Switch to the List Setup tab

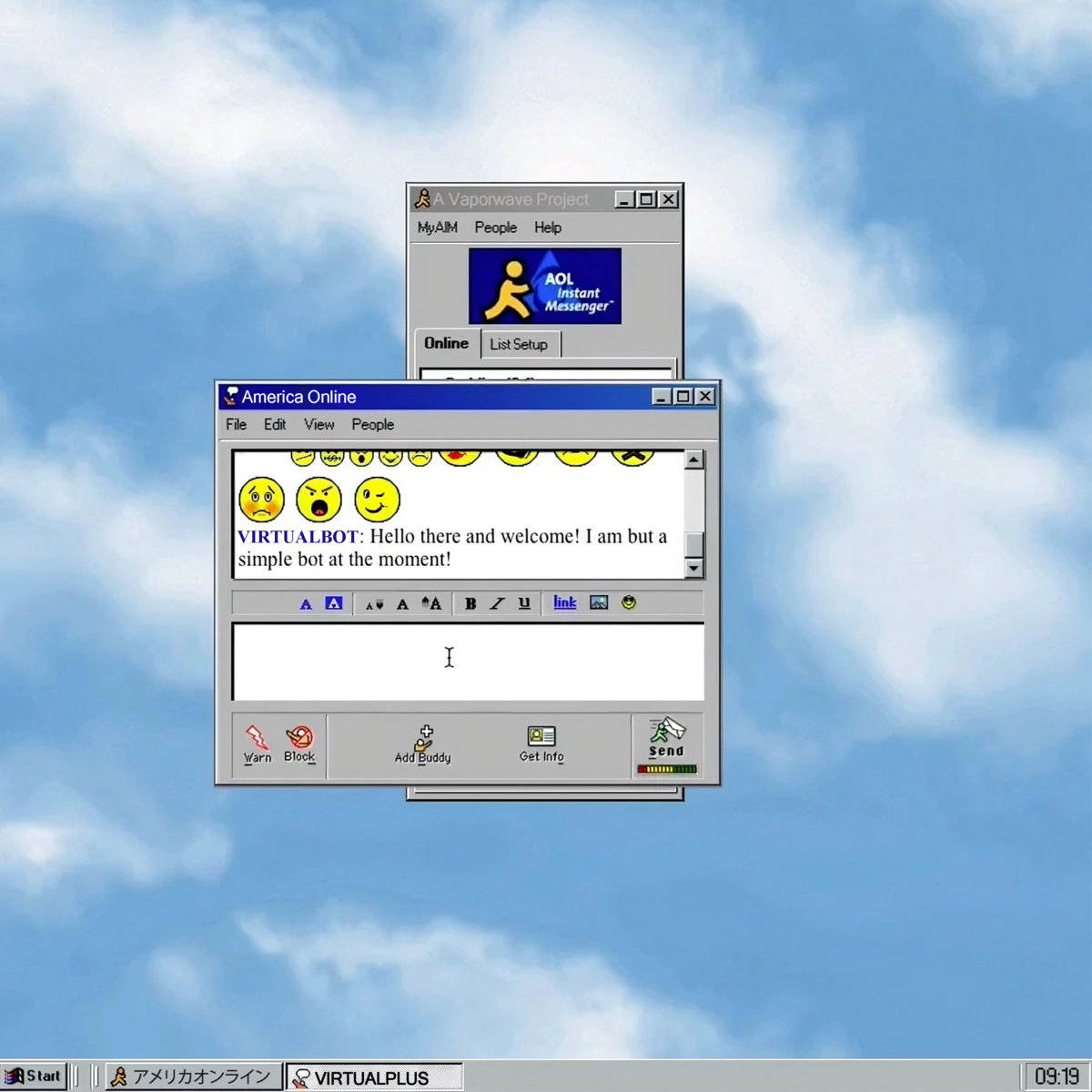click(x=519, y=344)
